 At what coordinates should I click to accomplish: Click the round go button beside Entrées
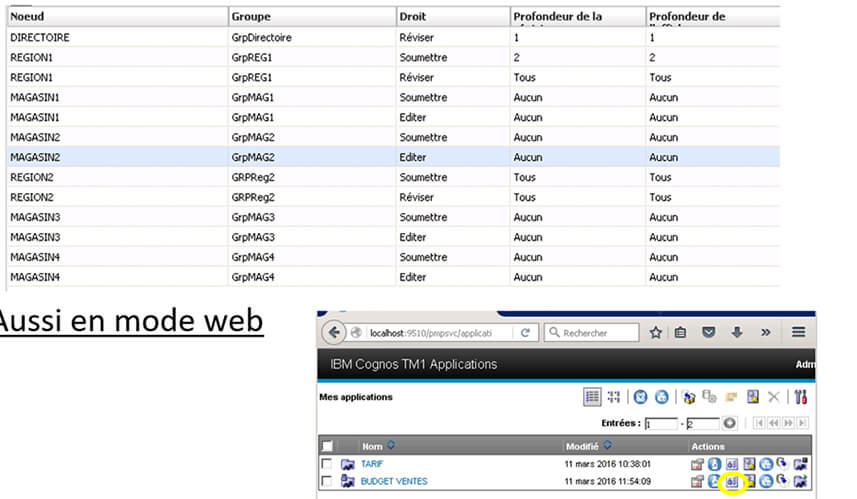pos(729,423)
